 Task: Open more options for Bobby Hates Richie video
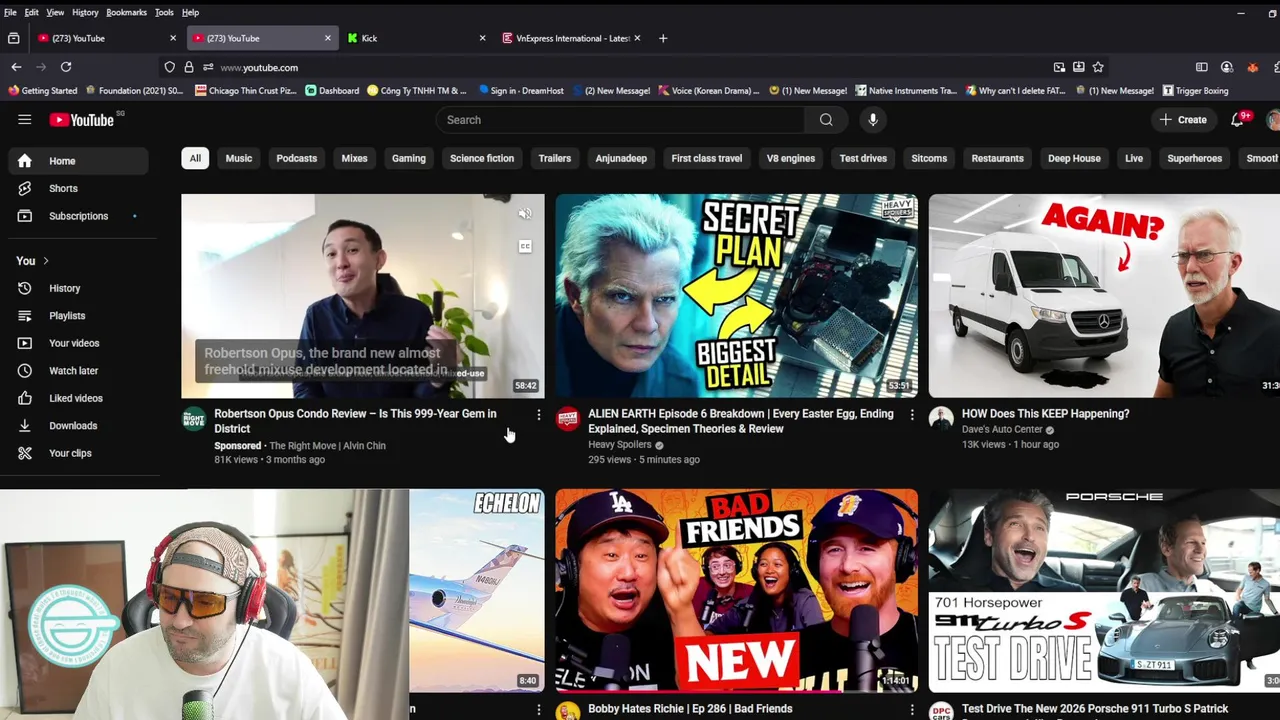[x=911, y=709]
